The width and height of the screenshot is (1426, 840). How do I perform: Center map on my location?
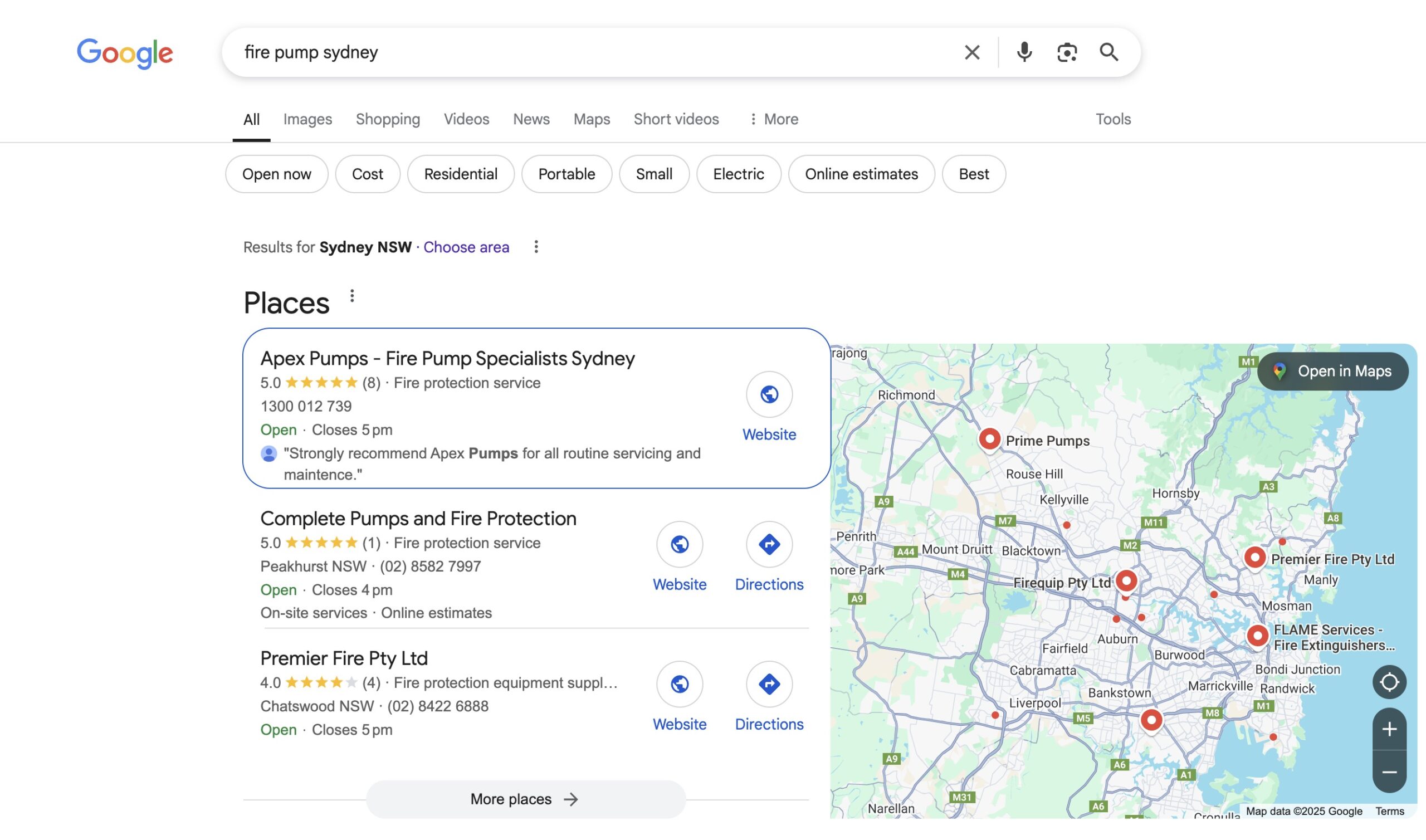[x=1389, y=681]
